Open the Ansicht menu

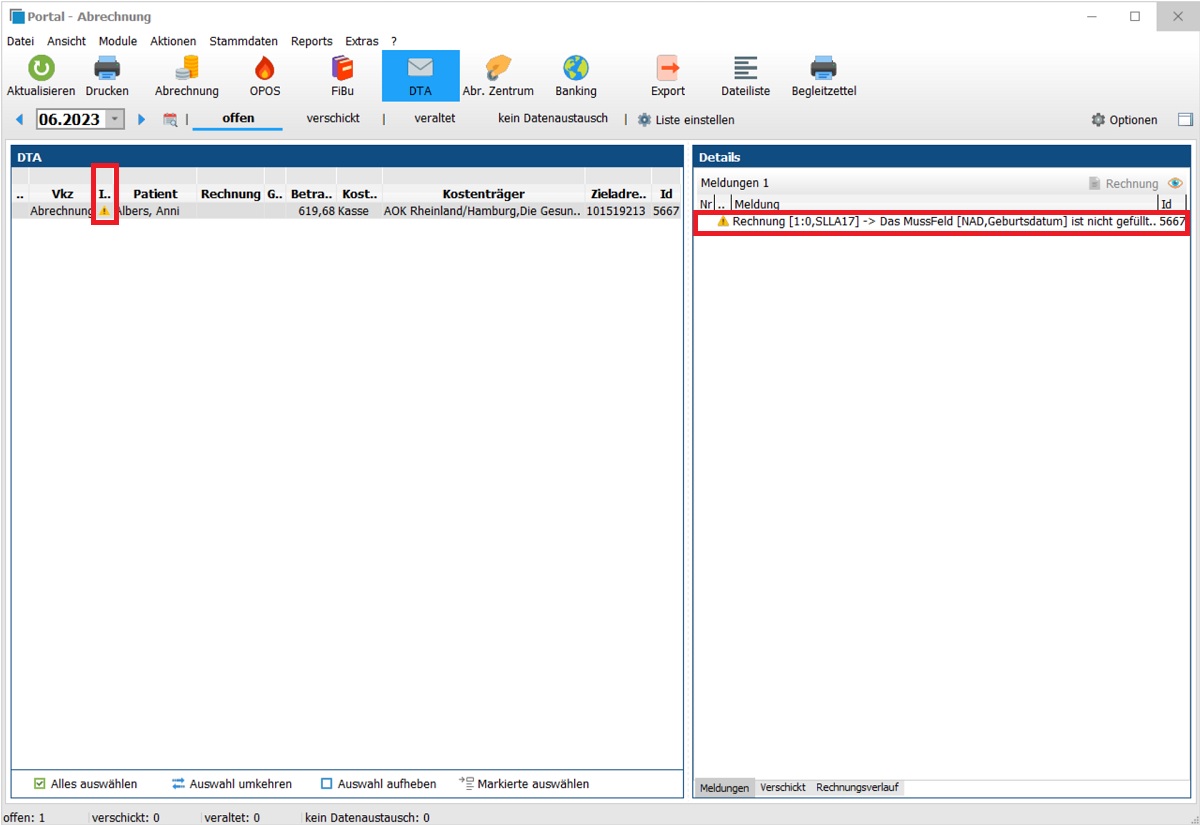66,41
